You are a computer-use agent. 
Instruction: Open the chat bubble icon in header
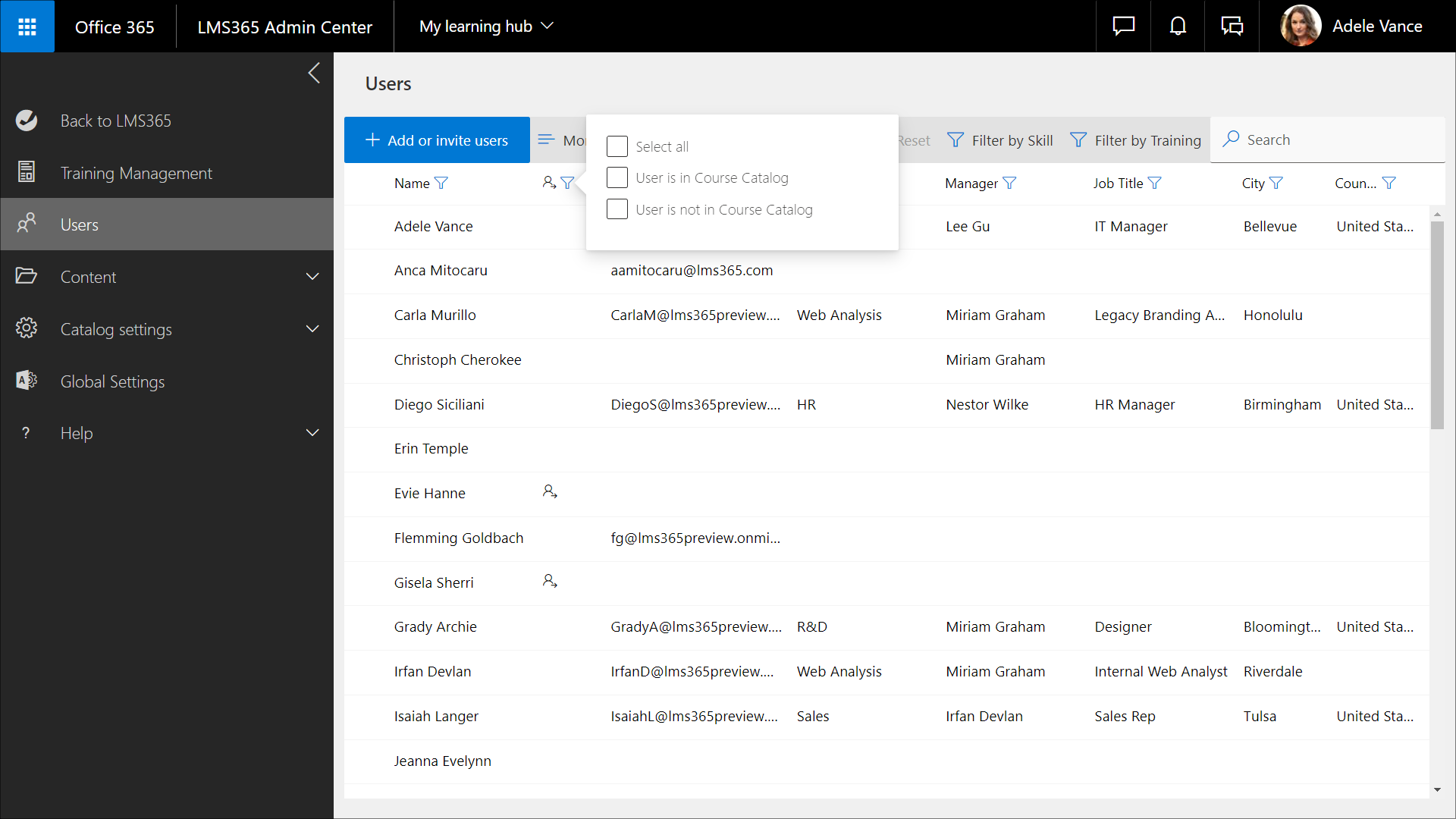coord(1123,27)
